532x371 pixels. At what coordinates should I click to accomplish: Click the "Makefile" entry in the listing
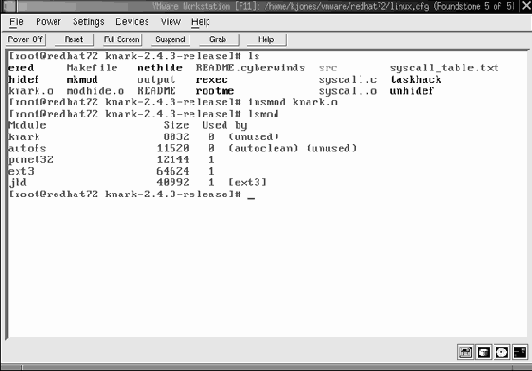pos(92,68)
